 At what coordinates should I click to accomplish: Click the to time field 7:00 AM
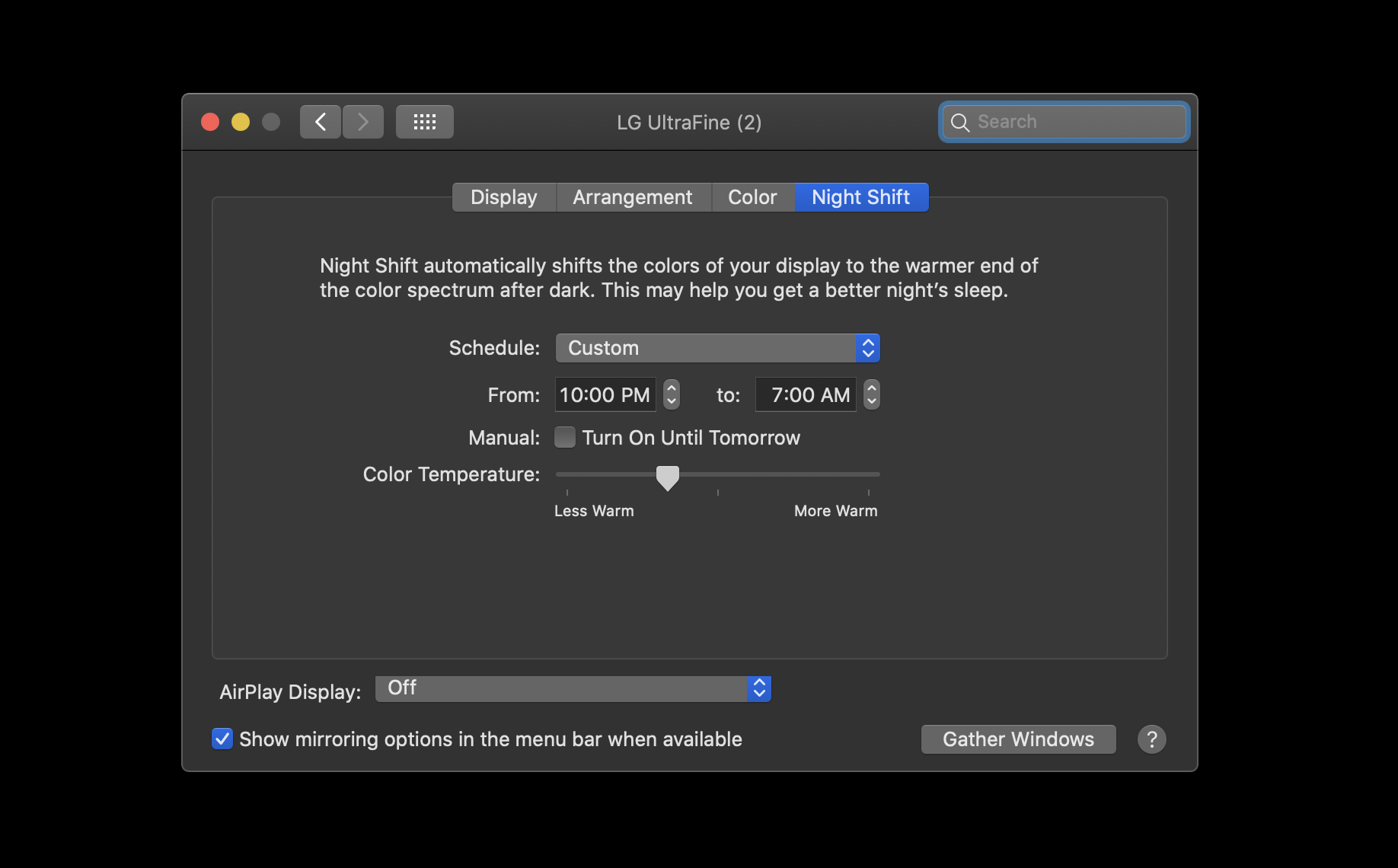tap(806, 394)
